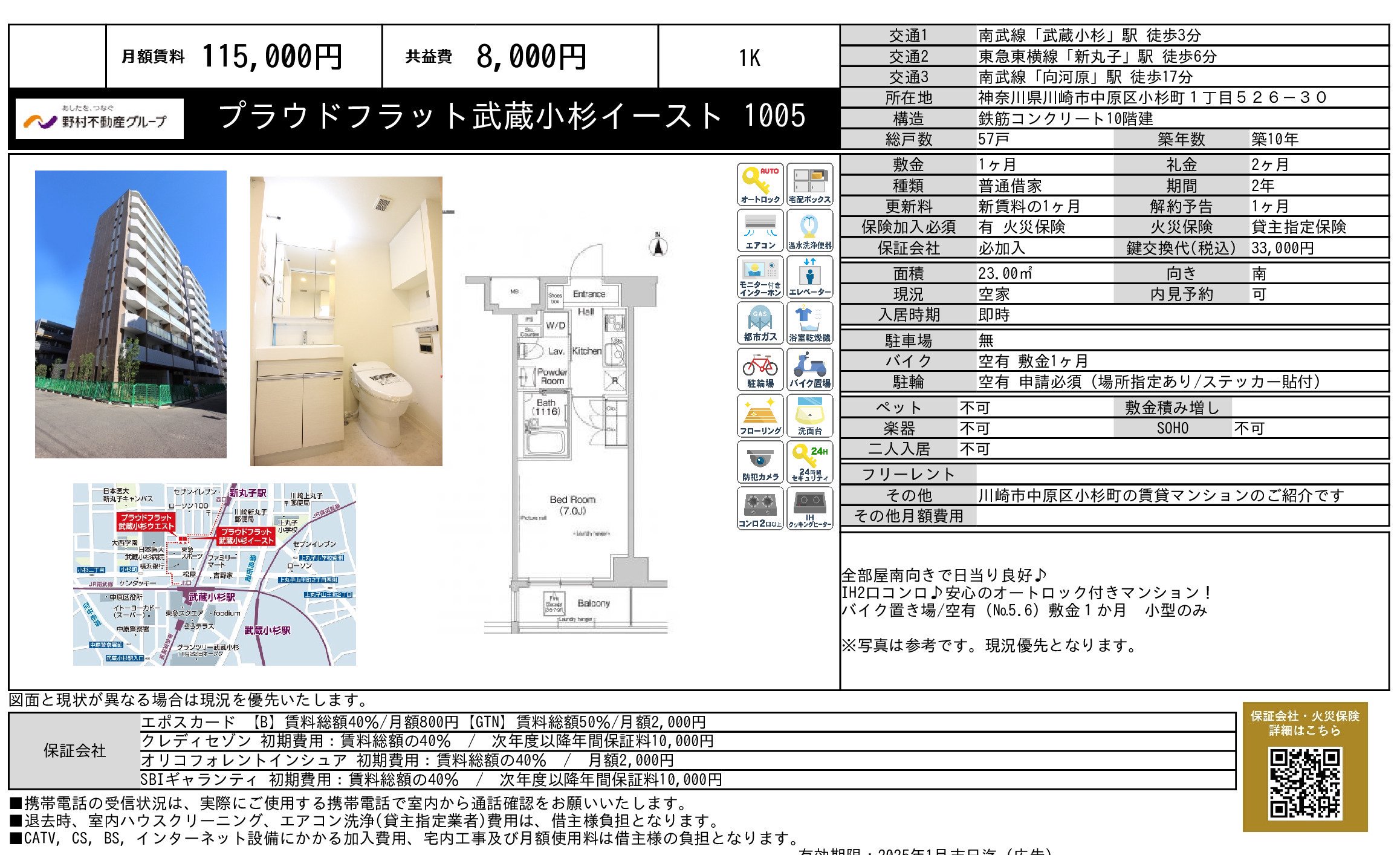Select the SBIギャランティ 初期費用 row
This screenshot has height=855, width=1400.
click(x=688, y=779)
